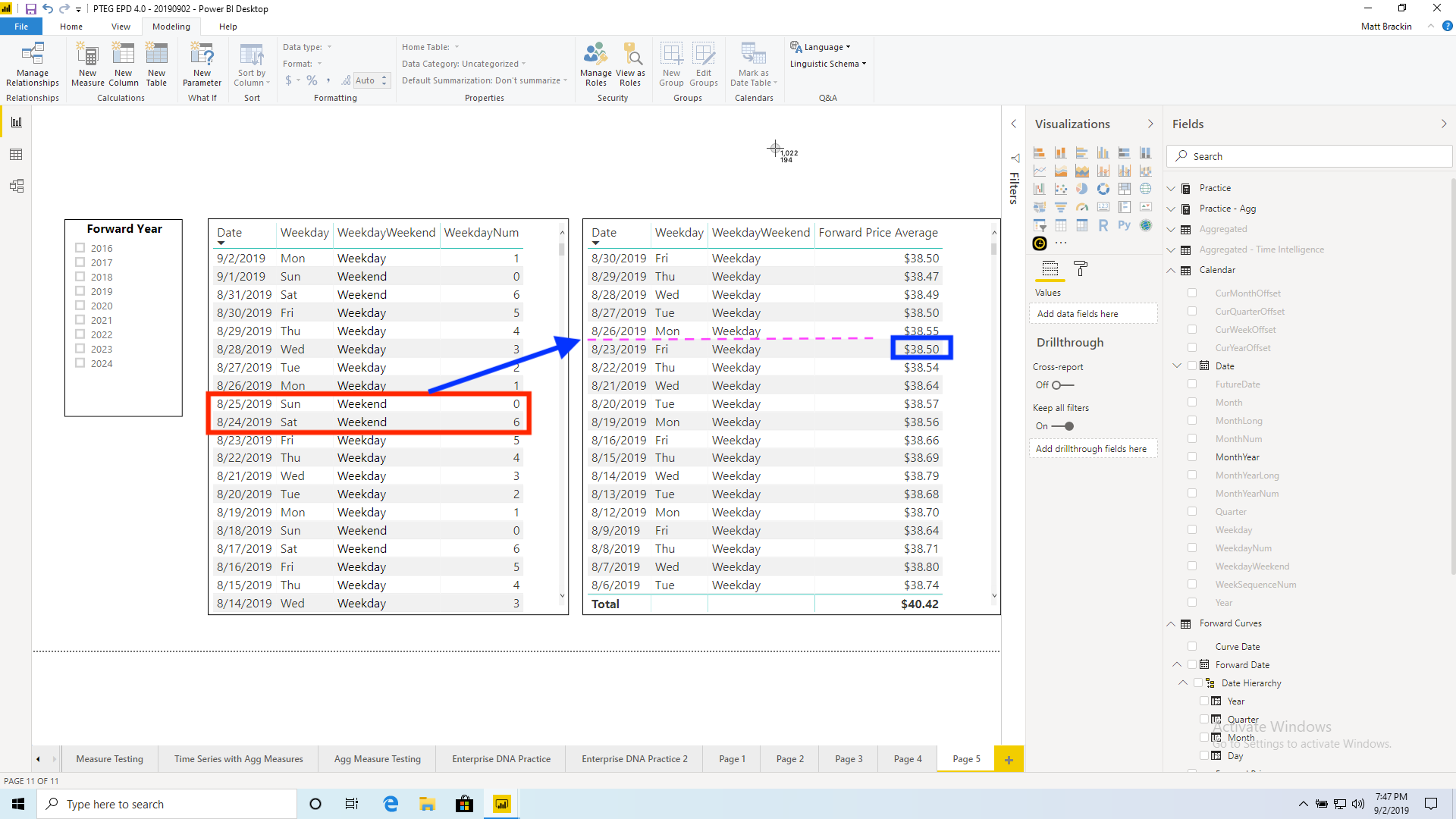The width and height of the screenshot is (1456, 819).
Task: Select the funnel chart visualization icon
Action: (x=1061, y=207)
